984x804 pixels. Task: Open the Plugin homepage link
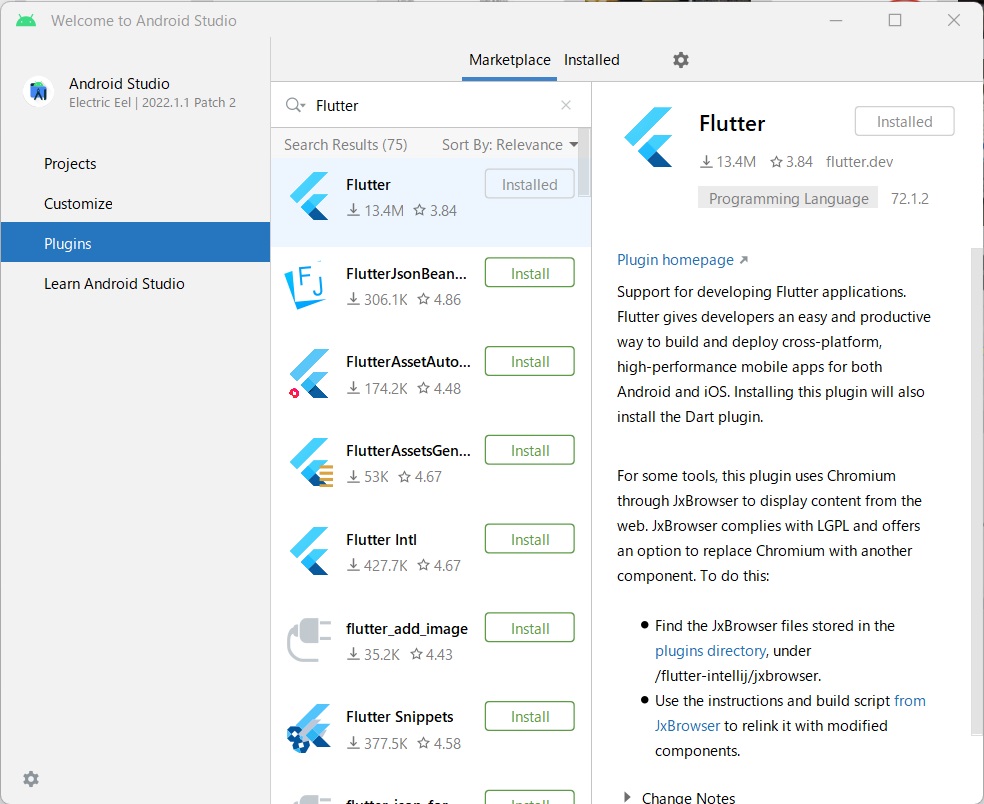point(676,259)
